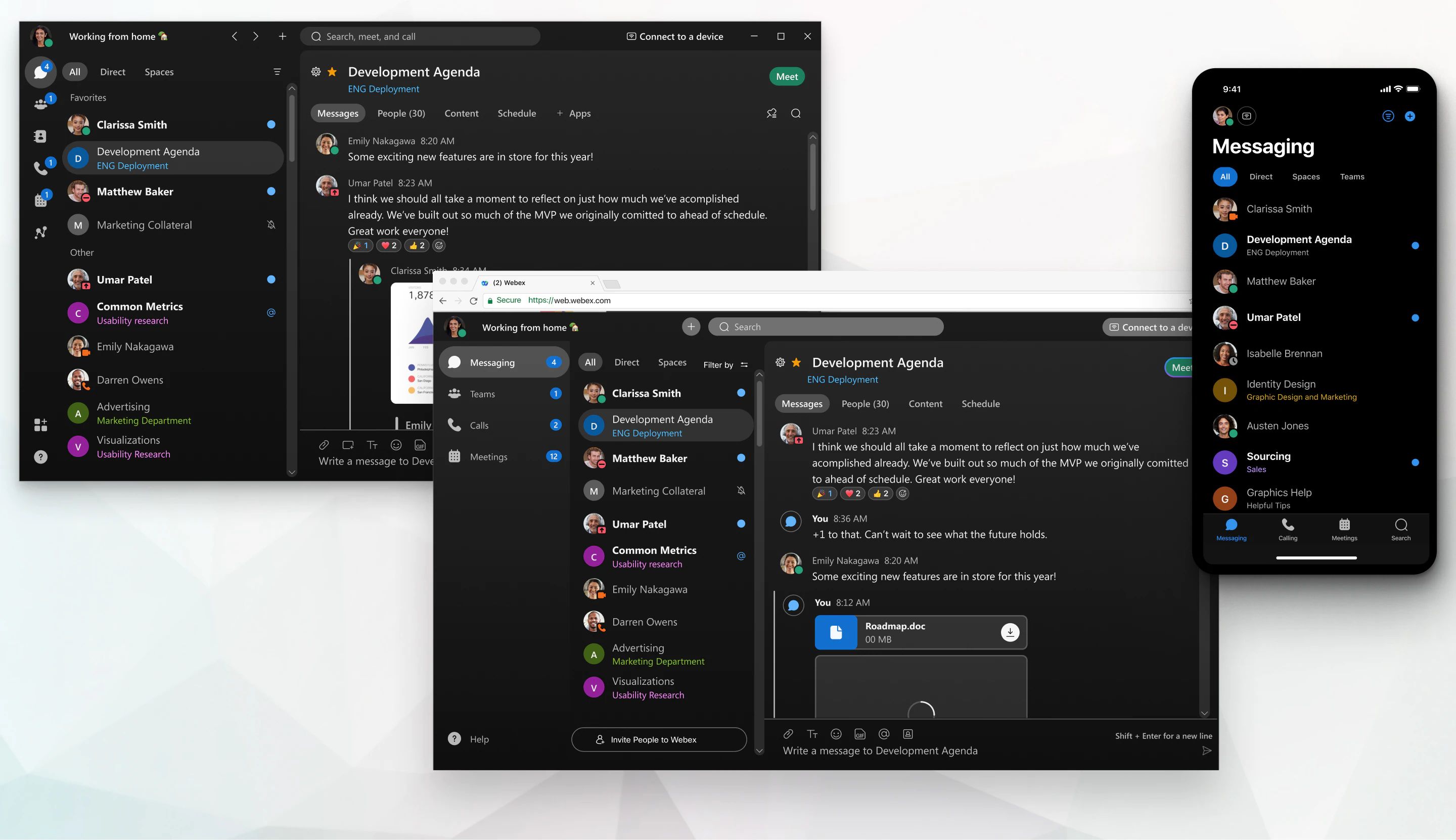The height and width of the screenshot is (840, 1456).
Task: Go forward with desktop app right arrow
Action: click(256, 36)
